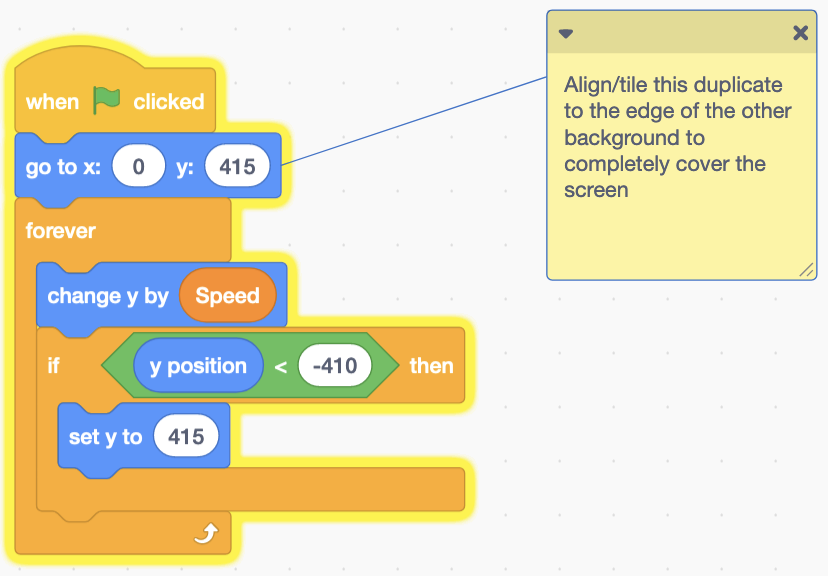Click the blue y position reporter
This screenshot has width=828, height=576.
point(198,366)
